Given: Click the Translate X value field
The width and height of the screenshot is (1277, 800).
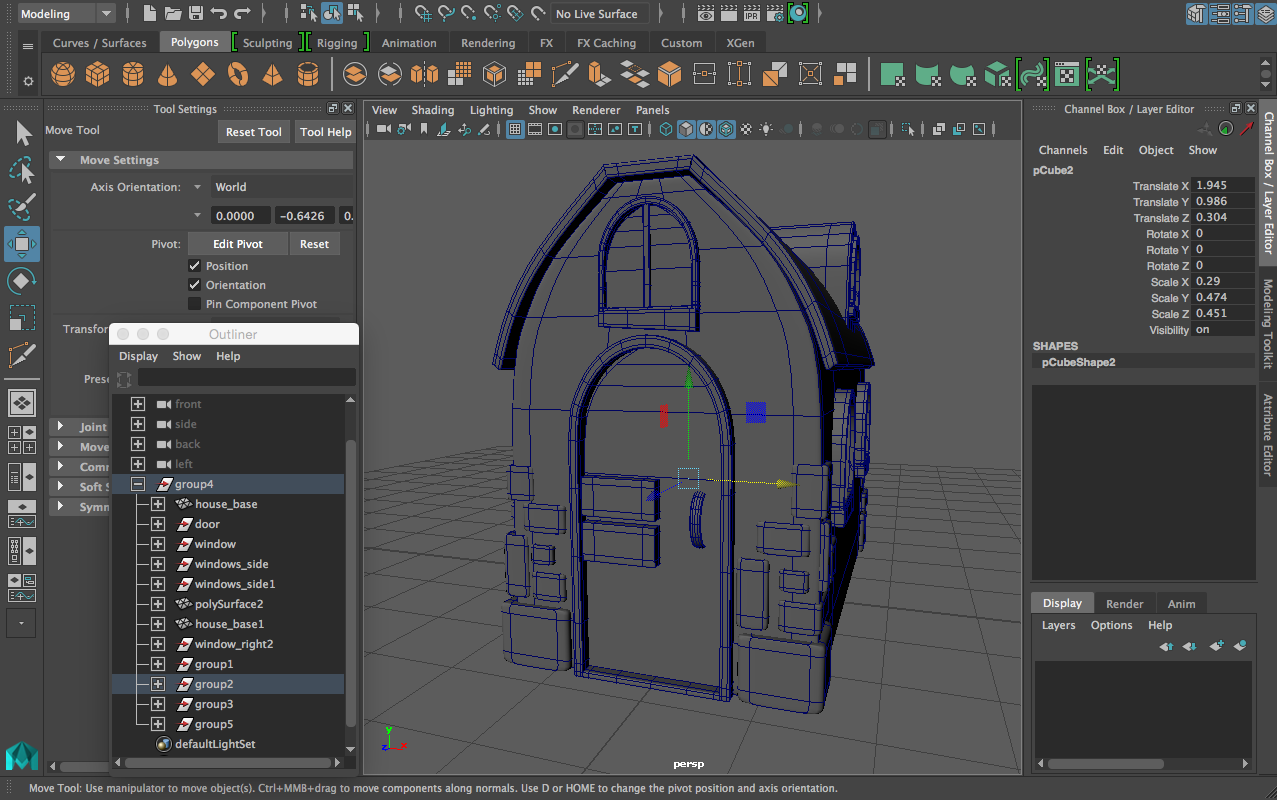Looking at the screenshot, I should click(1223, 186).
